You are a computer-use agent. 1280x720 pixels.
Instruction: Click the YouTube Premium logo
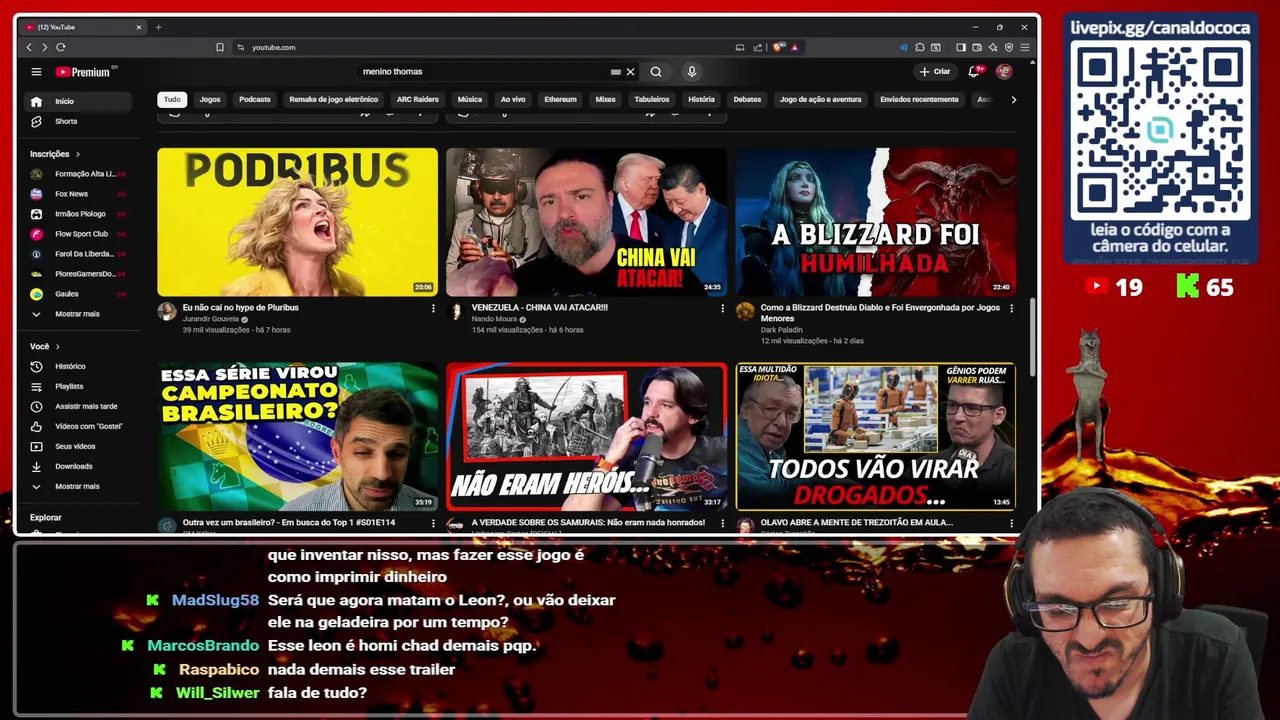(x=86, y=72)
